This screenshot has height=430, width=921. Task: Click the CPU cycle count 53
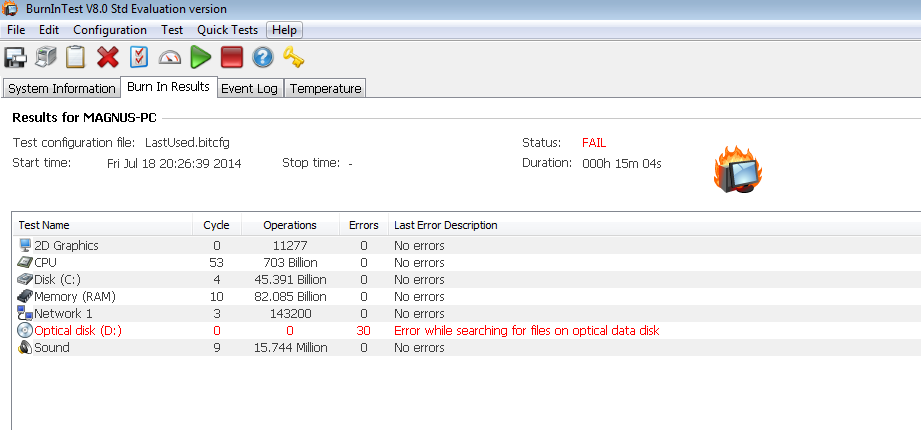tap(216, 263)
